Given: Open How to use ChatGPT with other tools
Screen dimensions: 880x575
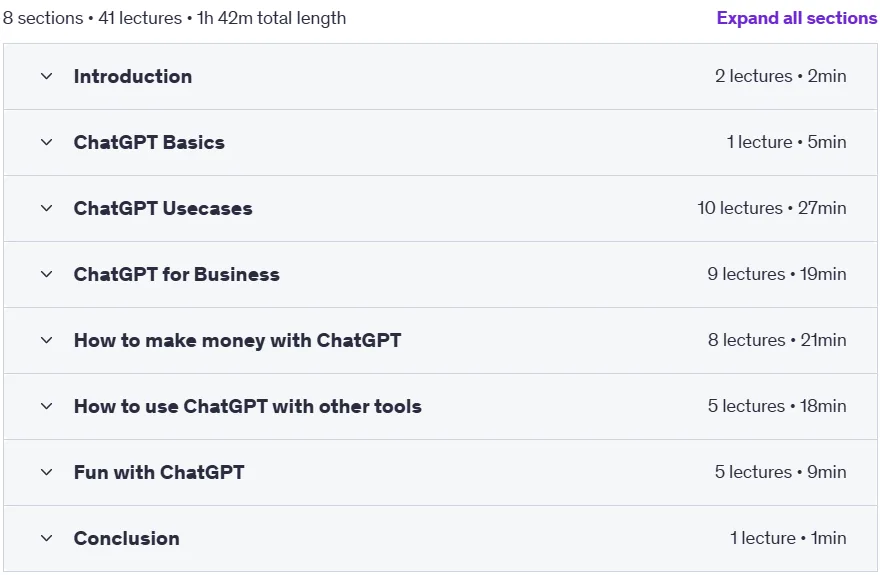Looking at the screenshot, I should tap(248, 406).
